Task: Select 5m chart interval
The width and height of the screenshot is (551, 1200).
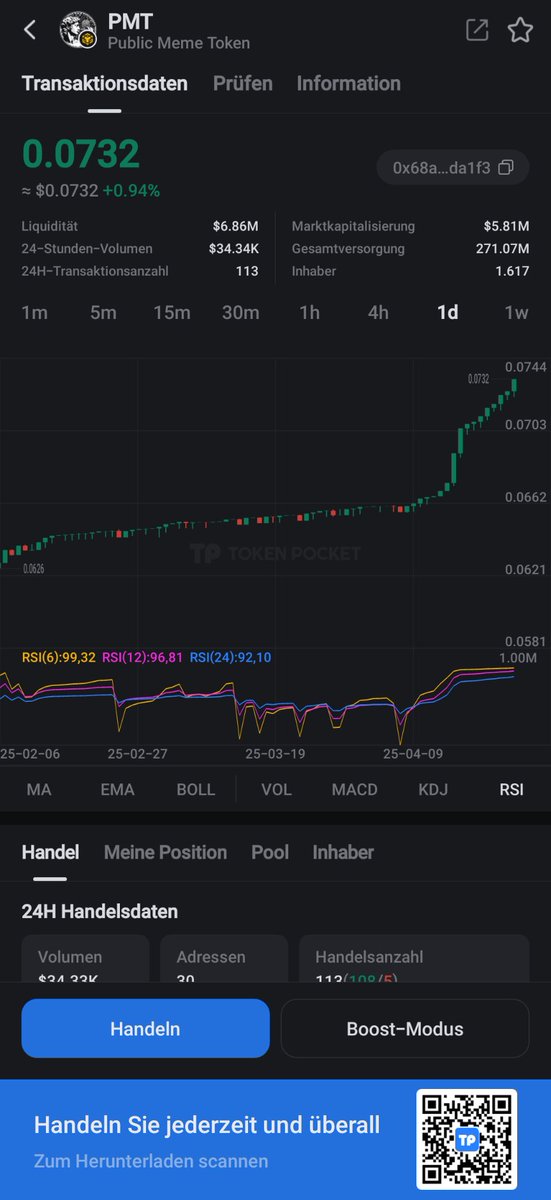Action: click(x=103, y=313)
